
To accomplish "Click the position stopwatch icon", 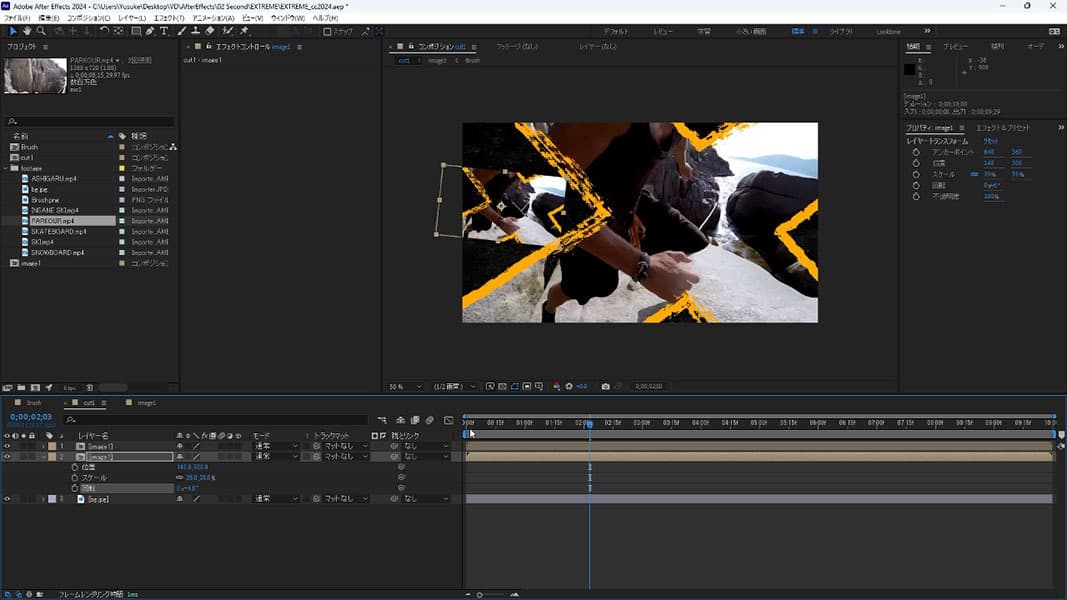I will click(74, 467).
